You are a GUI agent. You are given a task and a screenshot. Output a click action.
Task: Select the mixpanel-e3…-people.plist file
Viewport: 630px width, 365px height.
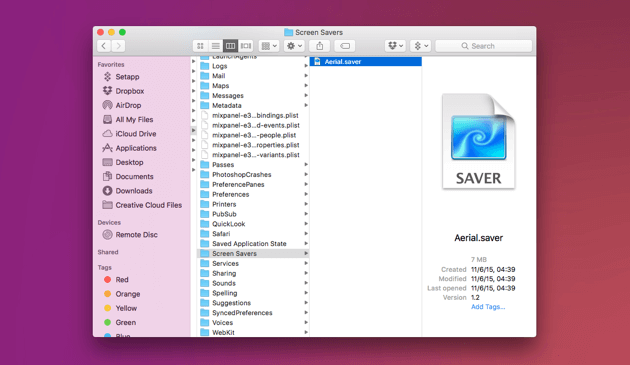(253, 135)
